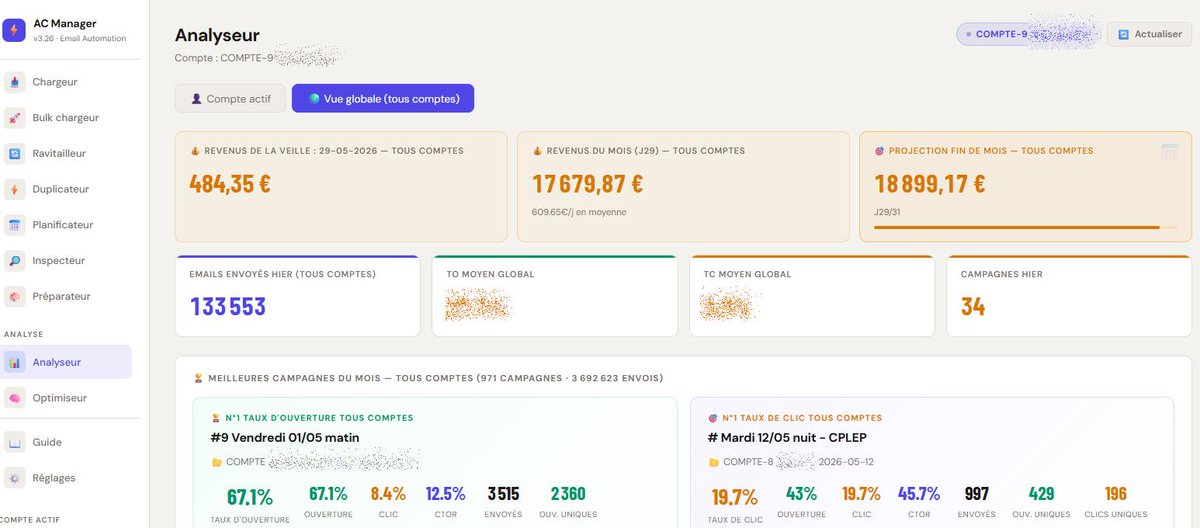Screen dimensions: 1200x528
Task: Click flame icon in Revenus de la veille
Action: pos(195,151)
